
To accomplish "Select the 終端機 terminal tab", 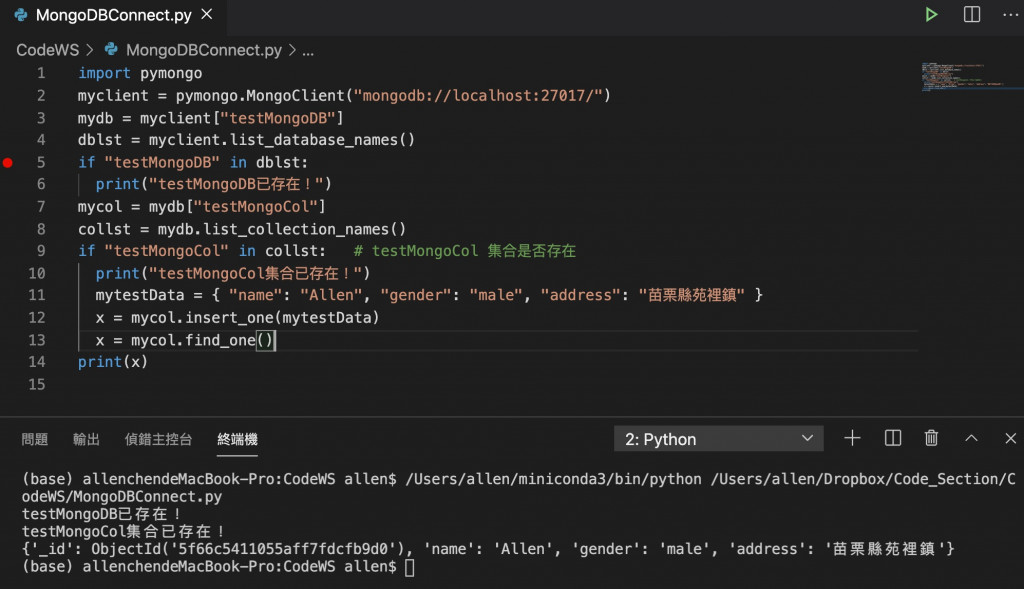I will (x=237, y=439).
